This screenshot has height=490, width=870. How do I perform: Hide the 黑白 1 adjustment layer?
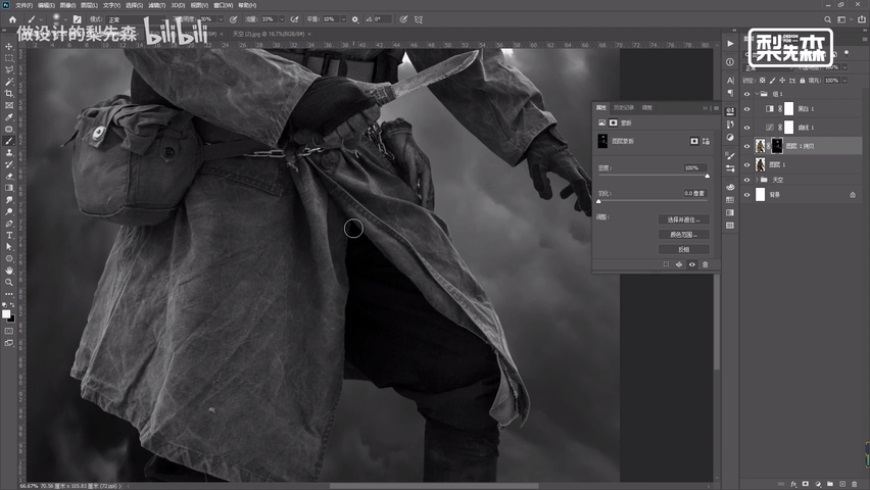tap(747, 109)
